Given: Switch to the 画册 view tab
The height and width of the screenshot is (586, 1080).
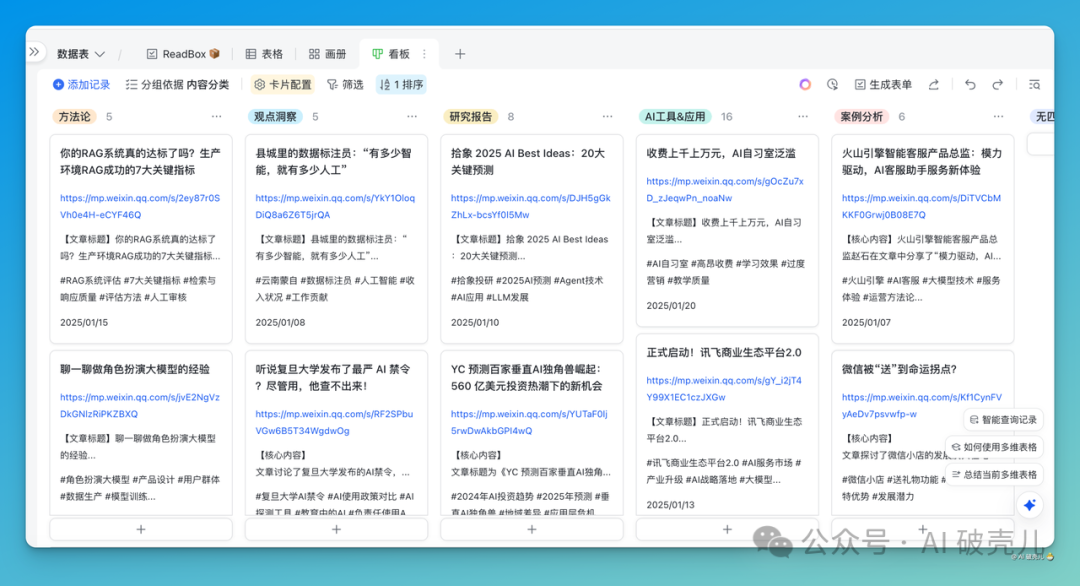Looking at the screenshot, I should (x=327, y=54).
